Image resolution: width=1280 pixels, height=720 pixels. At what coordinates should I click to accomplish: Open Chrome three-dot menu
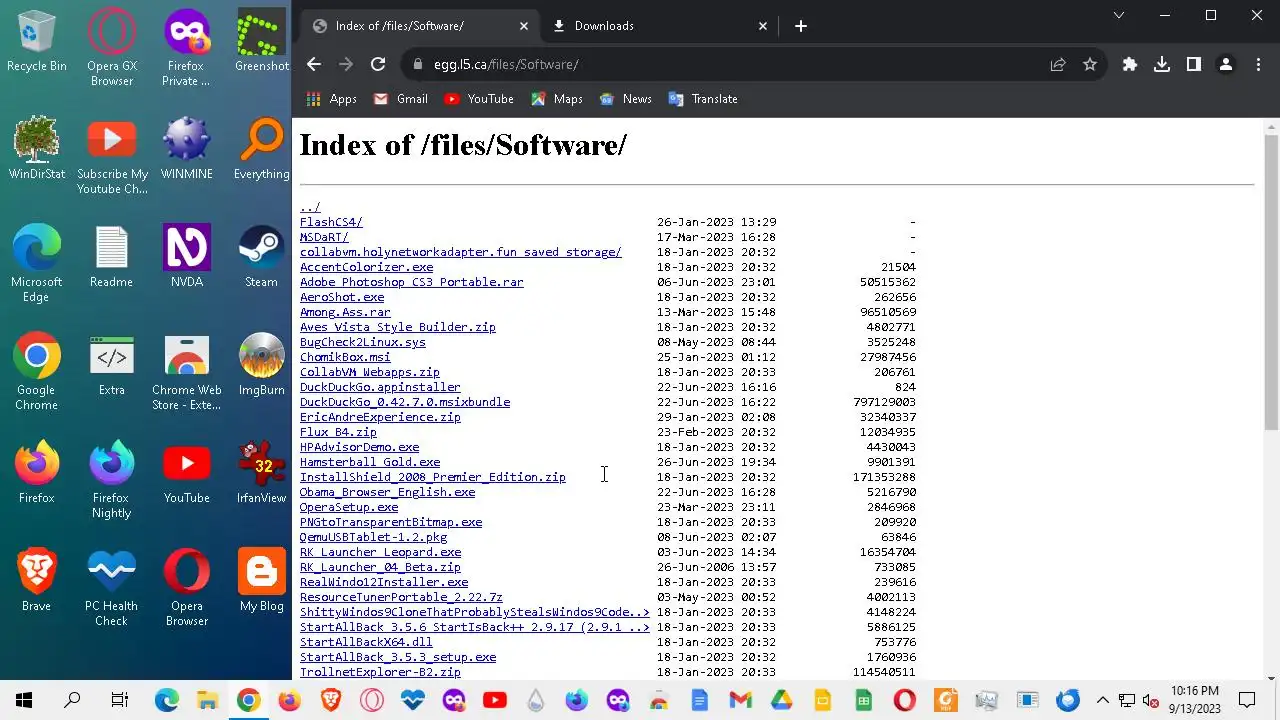tap(1258, 64)
